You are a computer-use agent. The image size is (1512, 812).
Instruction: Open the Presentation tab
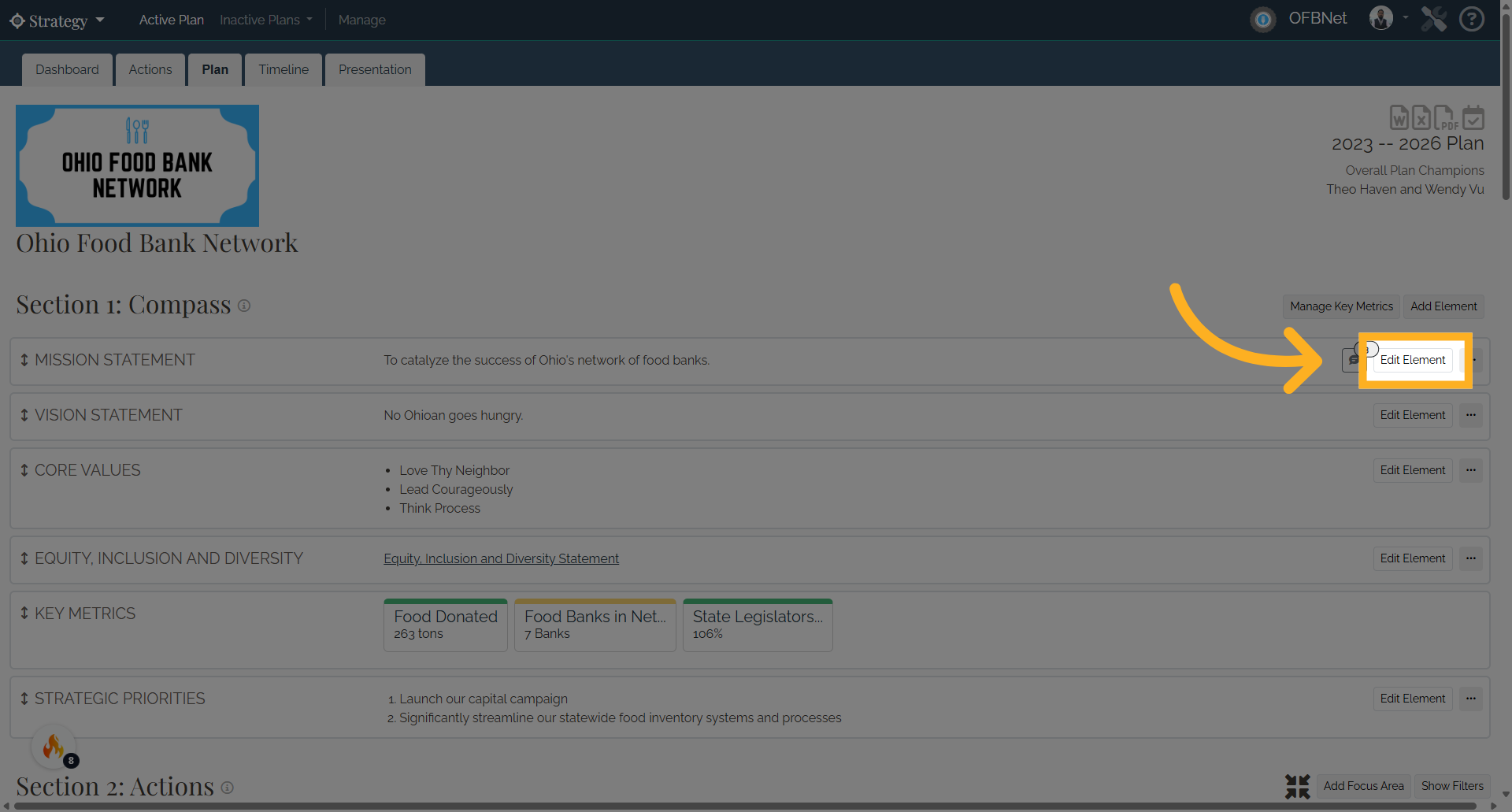[x=375, y=69]
